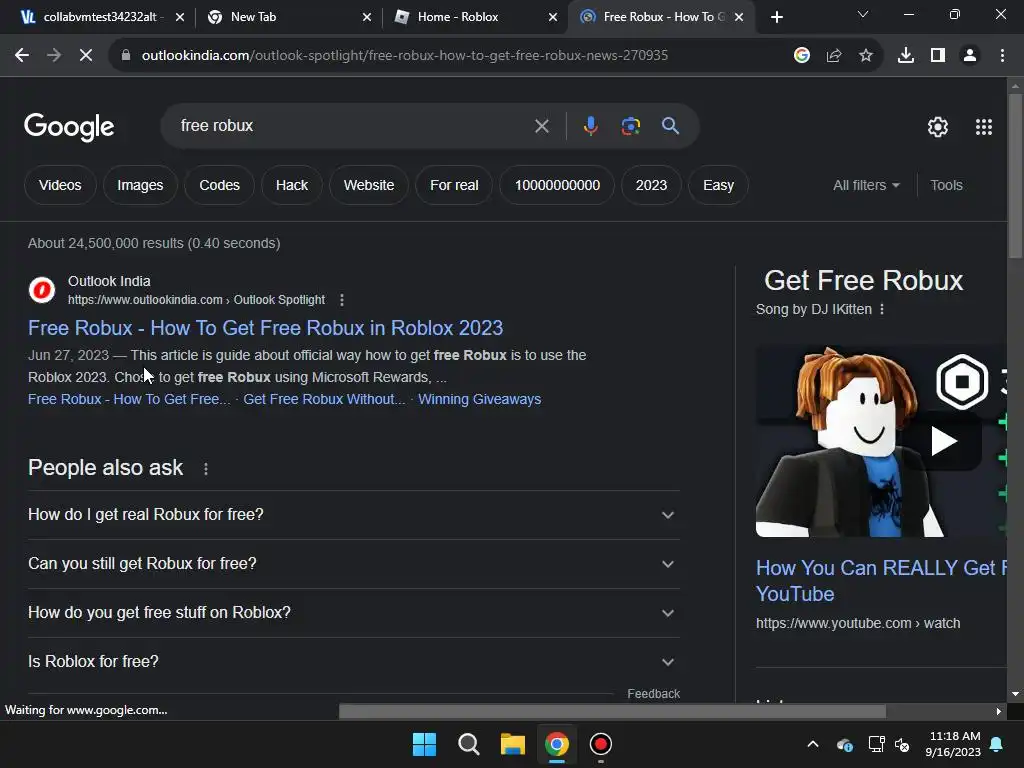
Task: Select the 10000000000 filter chip
Action: [557, 185]
